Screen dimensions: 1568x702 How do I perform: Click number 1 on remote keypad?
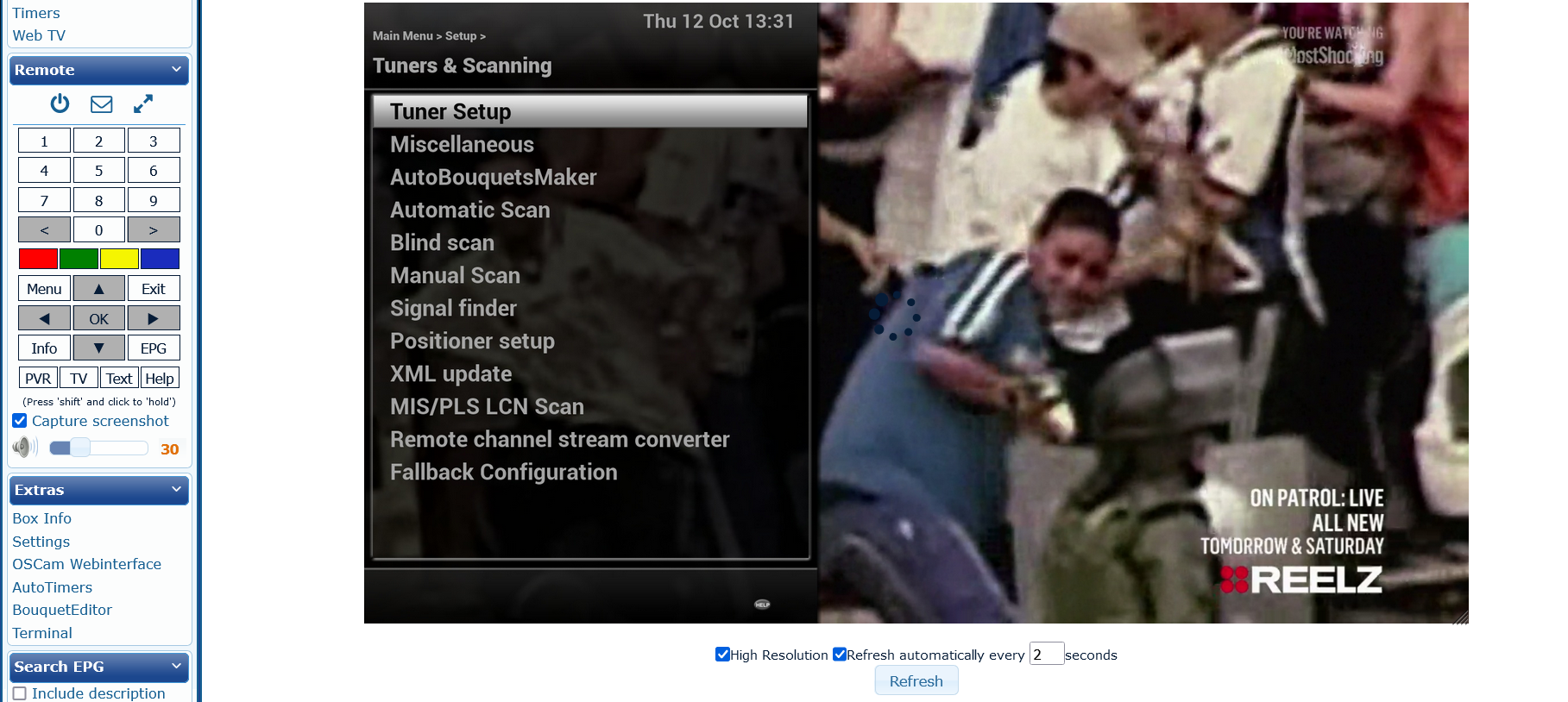44,141
